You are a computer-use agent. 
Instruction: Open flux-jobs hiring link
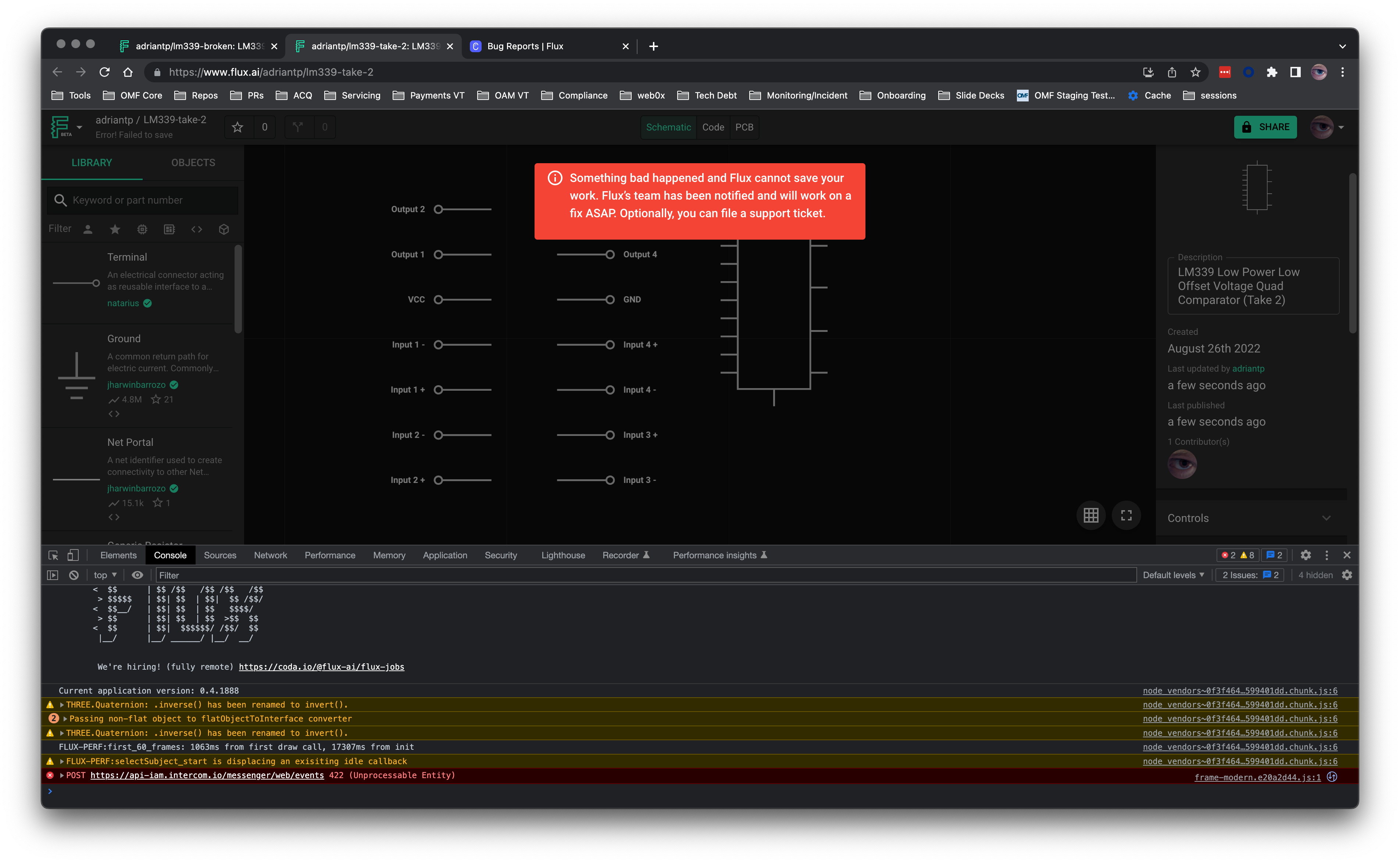click(321, 667)
